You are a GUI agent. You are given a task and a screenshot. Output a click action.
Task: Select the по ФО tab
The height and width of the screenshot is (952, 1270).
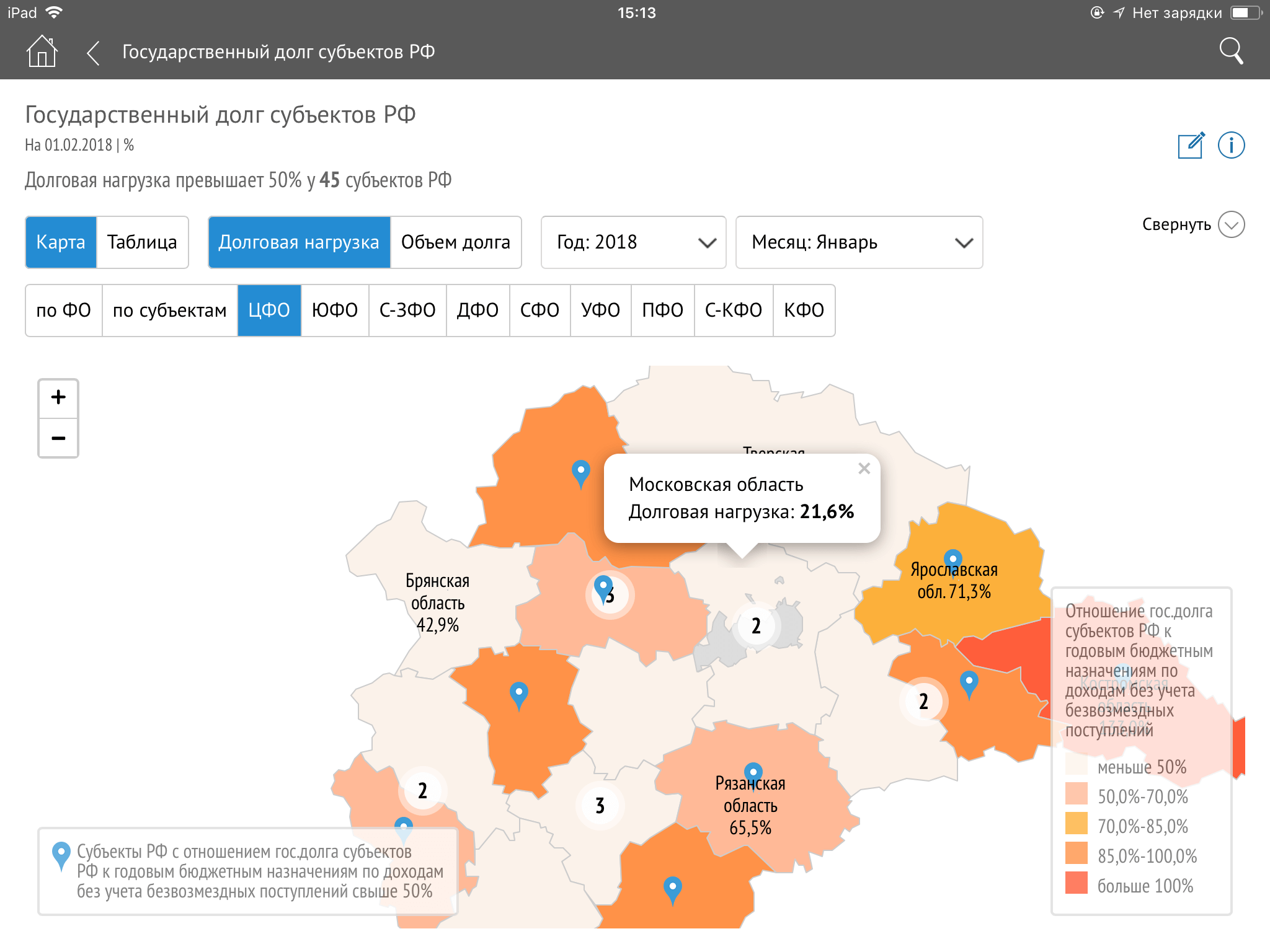point(64,311)
